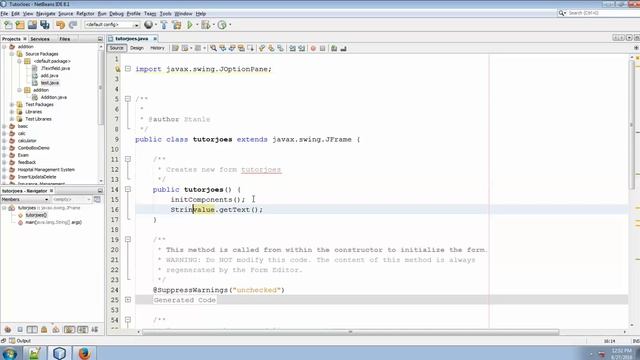
Task: Switch to History view
Action: 157,48
